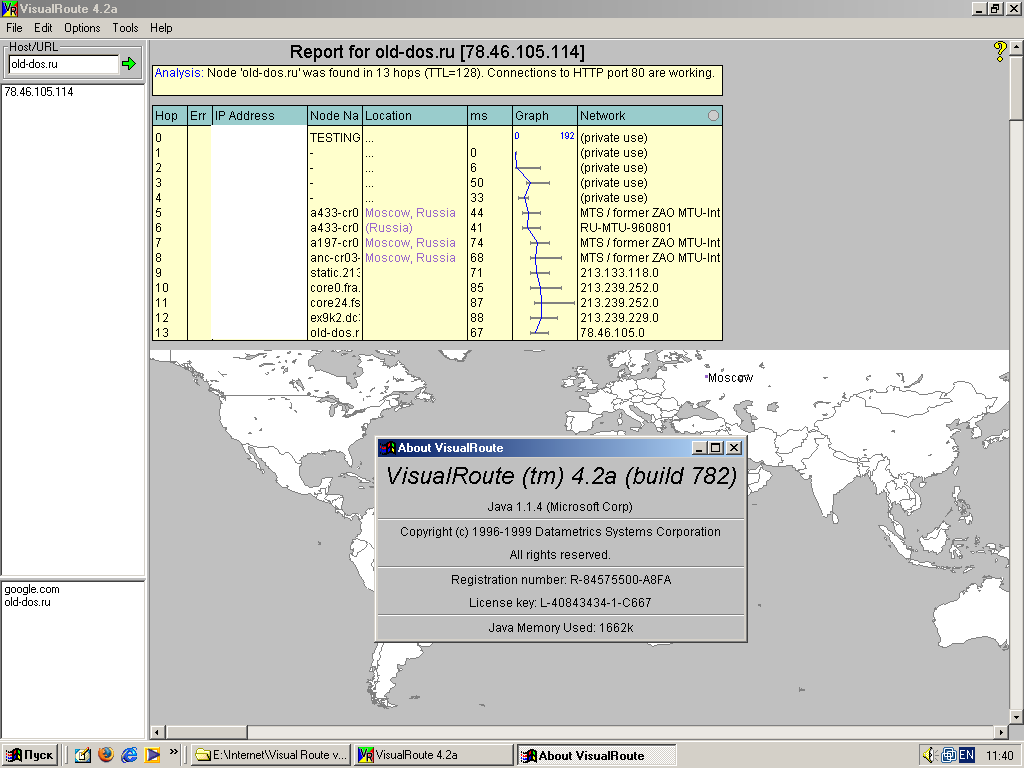Open the Options menu
This screenshot has height=768, width=1024.
(x=82, y=28)
